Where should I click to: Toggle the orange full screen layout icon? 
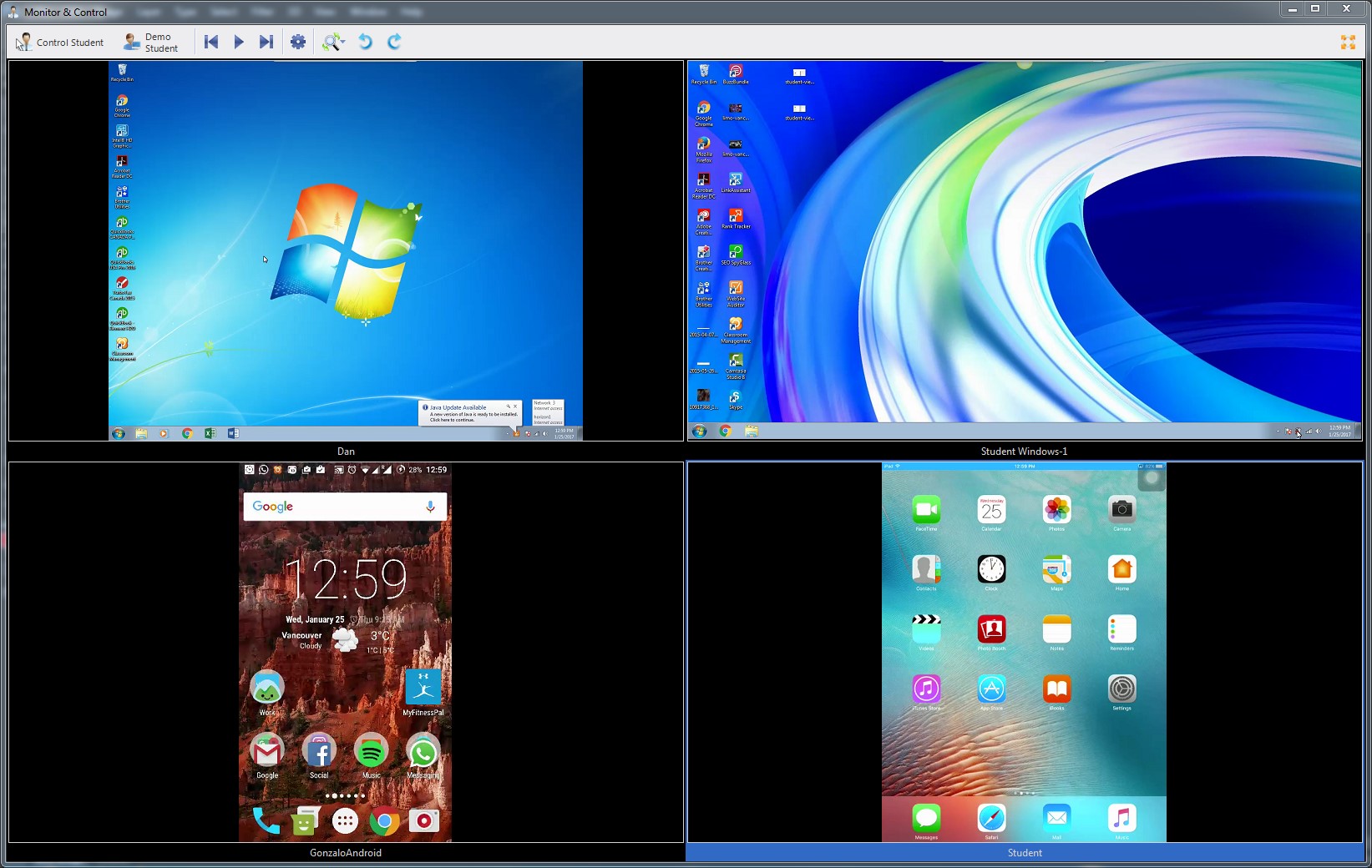1348,42
